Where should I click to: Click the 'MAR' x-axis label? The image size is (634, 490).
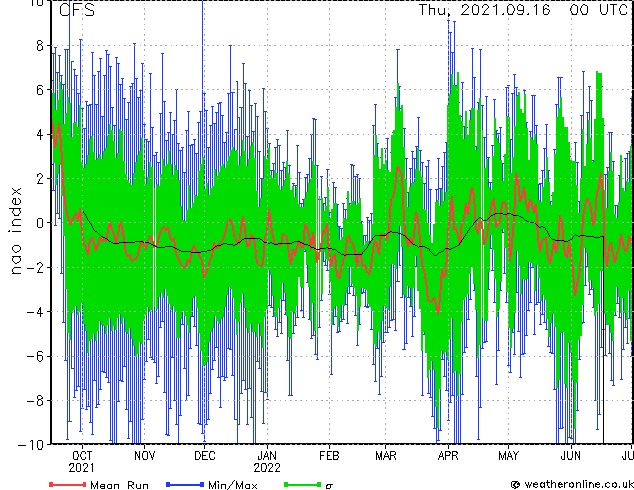tap(386, 456)
